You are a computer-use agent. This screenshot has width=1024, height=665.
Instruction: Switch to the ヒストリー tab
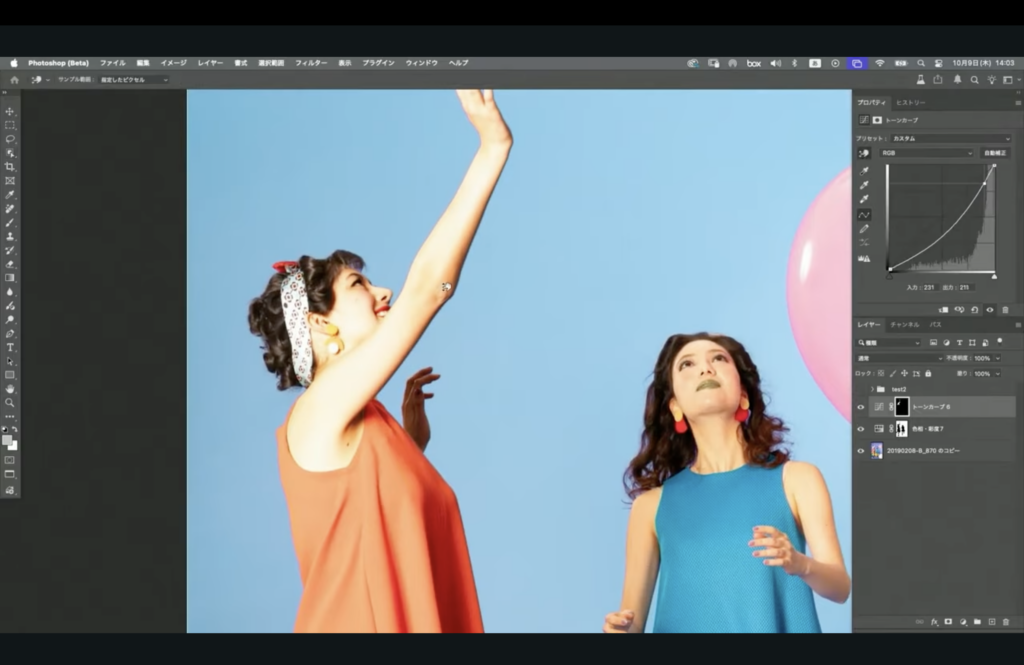[910, 103]
